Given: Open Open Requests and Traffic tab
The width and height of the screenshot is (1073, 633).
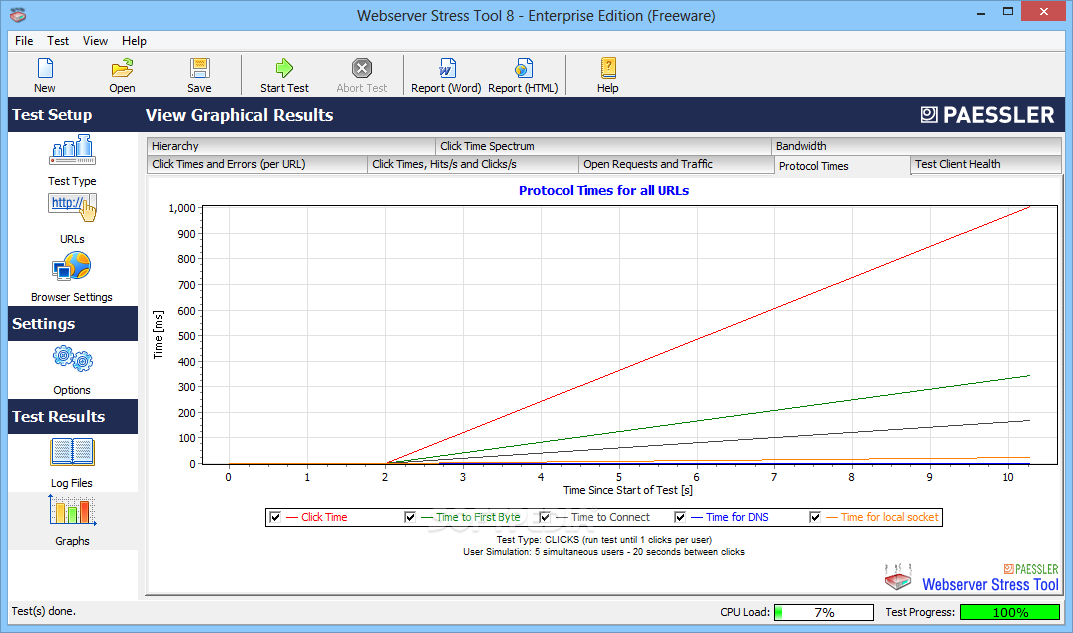Looking at the screenshot, I should (676, 164).
